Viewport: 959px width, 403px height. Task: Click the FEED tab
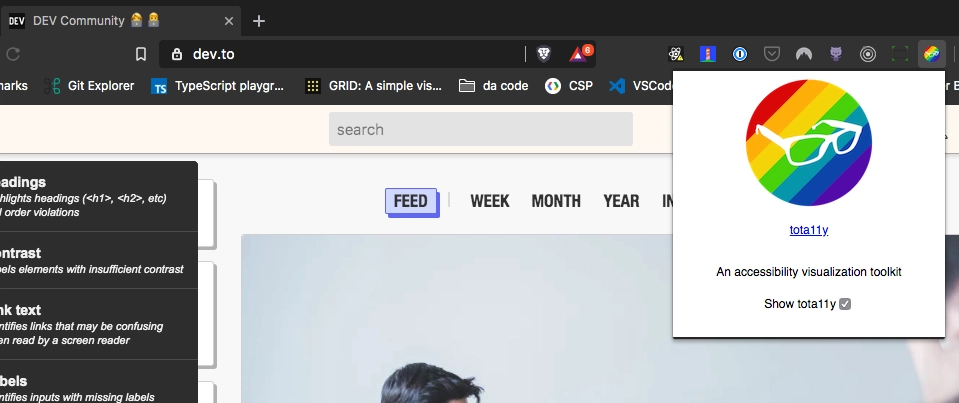point(411,201)
